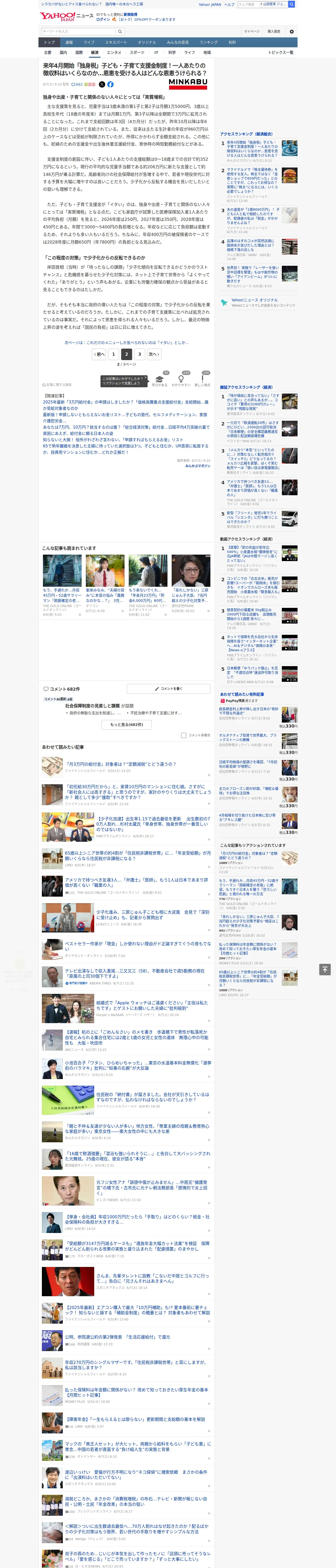
Task: Open settings via the gear icon
Action: click(292, 32)
